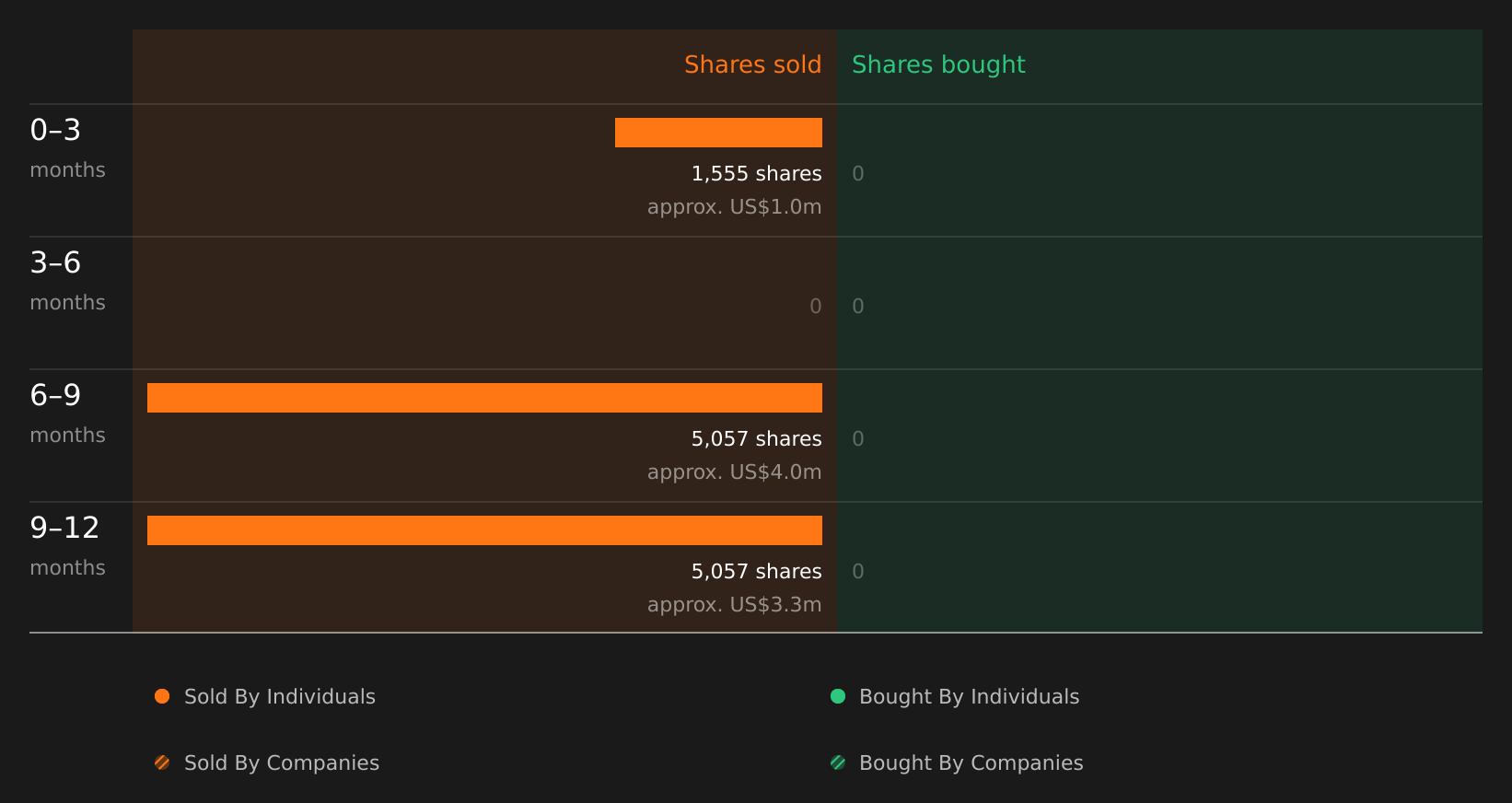Click the striped Sold By Companies legend icon
The height and width of the screenshot is (803, 1512).
pyautogui.click(x=162, y=762)
